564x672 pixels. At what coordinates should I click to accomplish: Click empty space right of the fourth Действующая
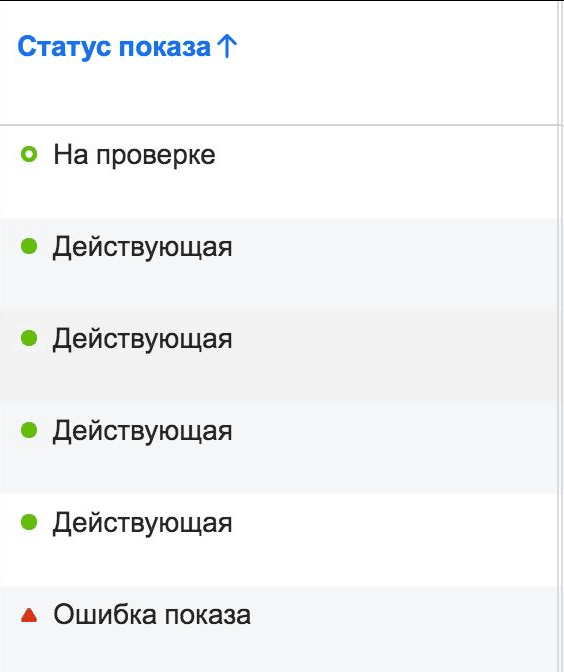coord(394,540)
